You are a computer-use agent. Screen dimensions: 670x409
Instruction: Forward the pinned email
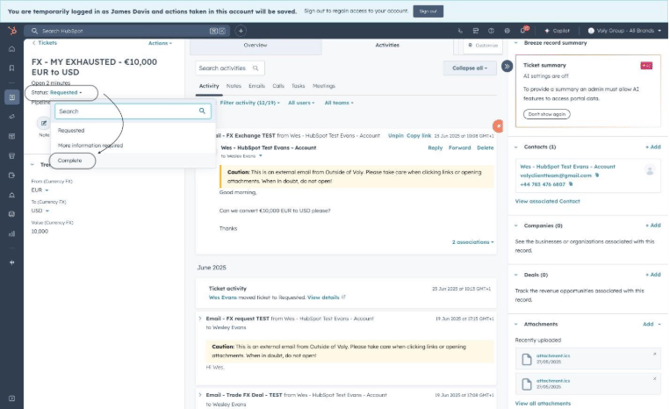pos(460,148)
